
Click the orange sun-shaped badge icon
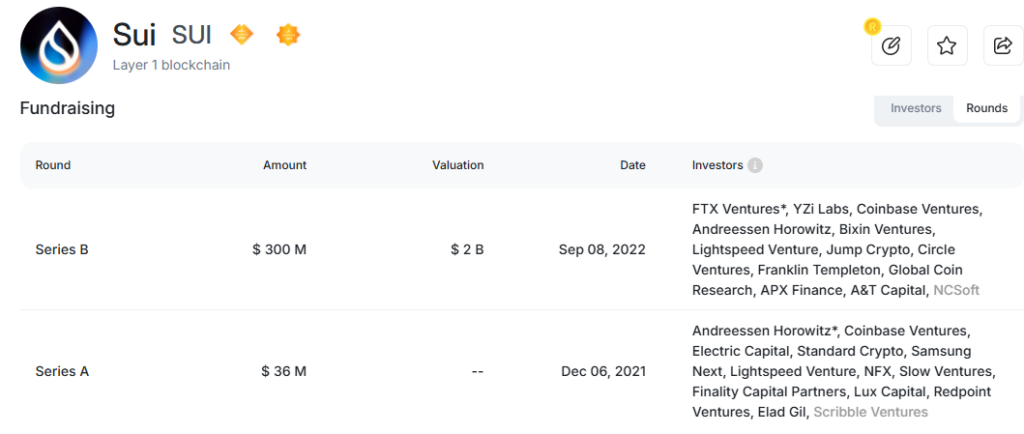pyautogui.click(x=288, y=34)
